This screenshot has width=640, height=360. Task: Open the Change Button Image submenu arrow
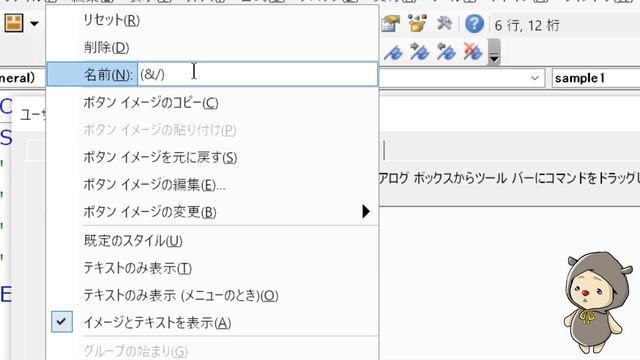pos(366,211)
